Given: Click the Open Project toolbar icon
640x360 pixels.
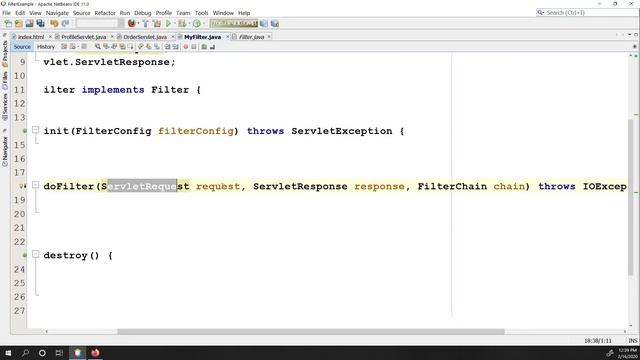Looking at the screenshot, I should pyautogui.click(x=29, y=24).
